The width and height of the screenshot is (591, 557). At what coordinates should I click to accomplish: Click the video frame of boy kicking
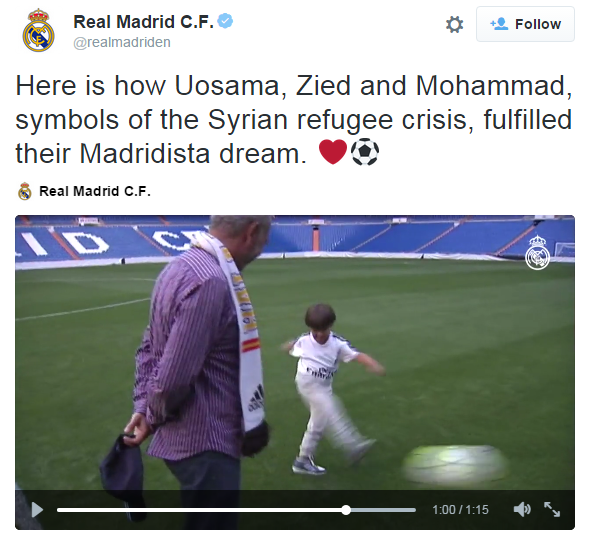tap(295, 353)
